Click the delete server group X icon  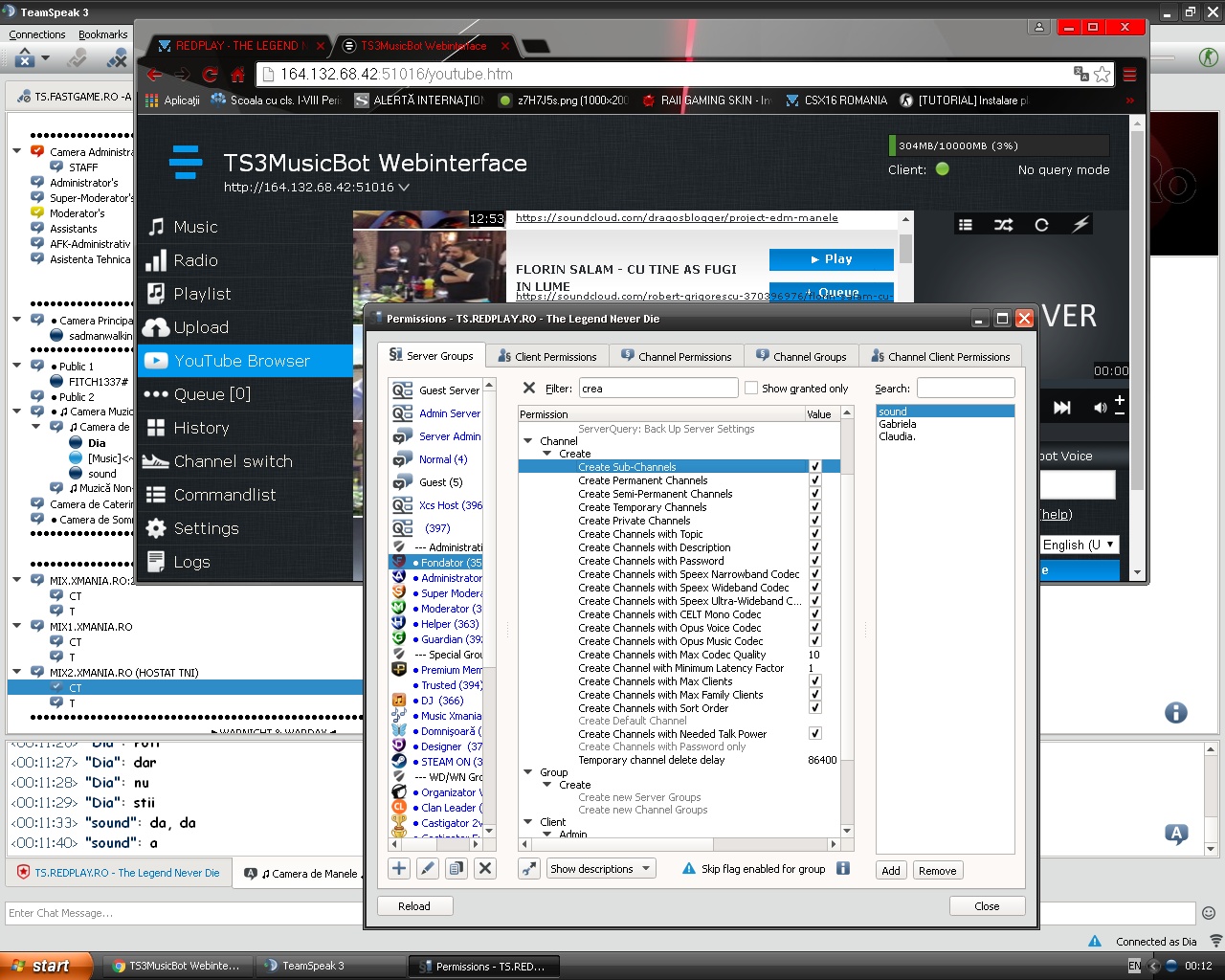pyautogui.click(x=485, y=868)
